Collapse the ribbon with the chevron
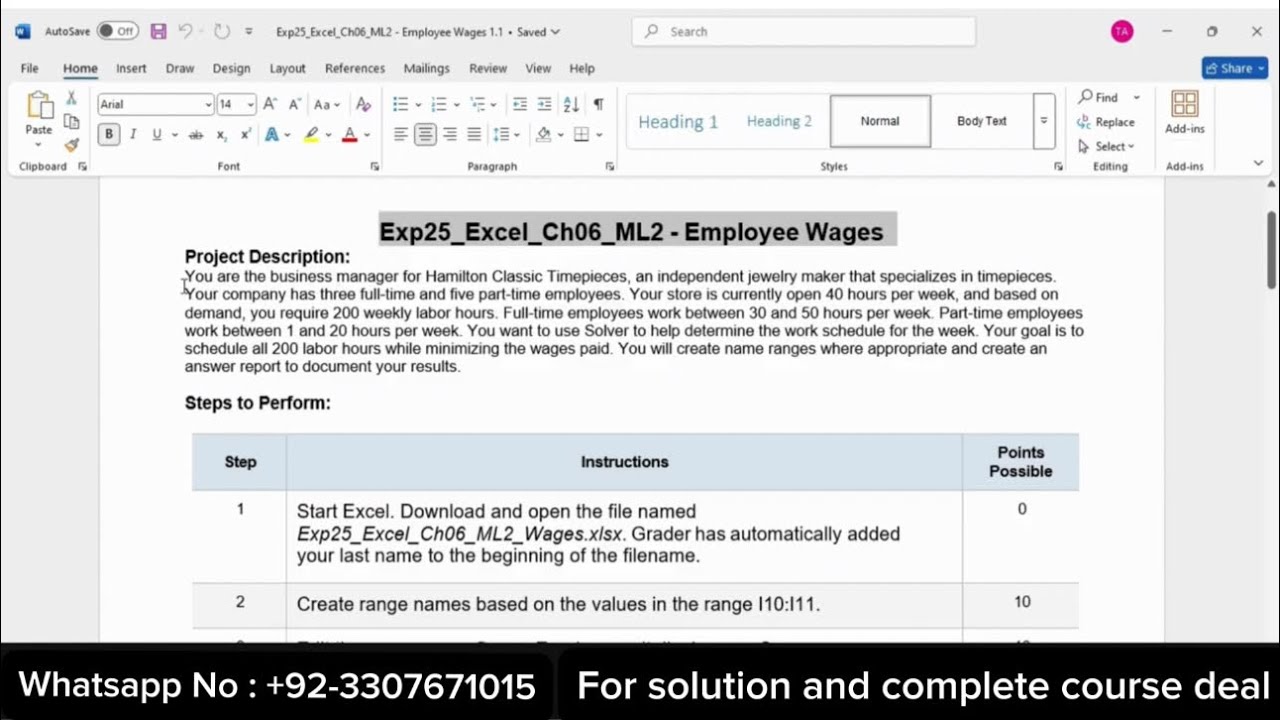Viewport: 1280px width, 720px height. 1258,163
